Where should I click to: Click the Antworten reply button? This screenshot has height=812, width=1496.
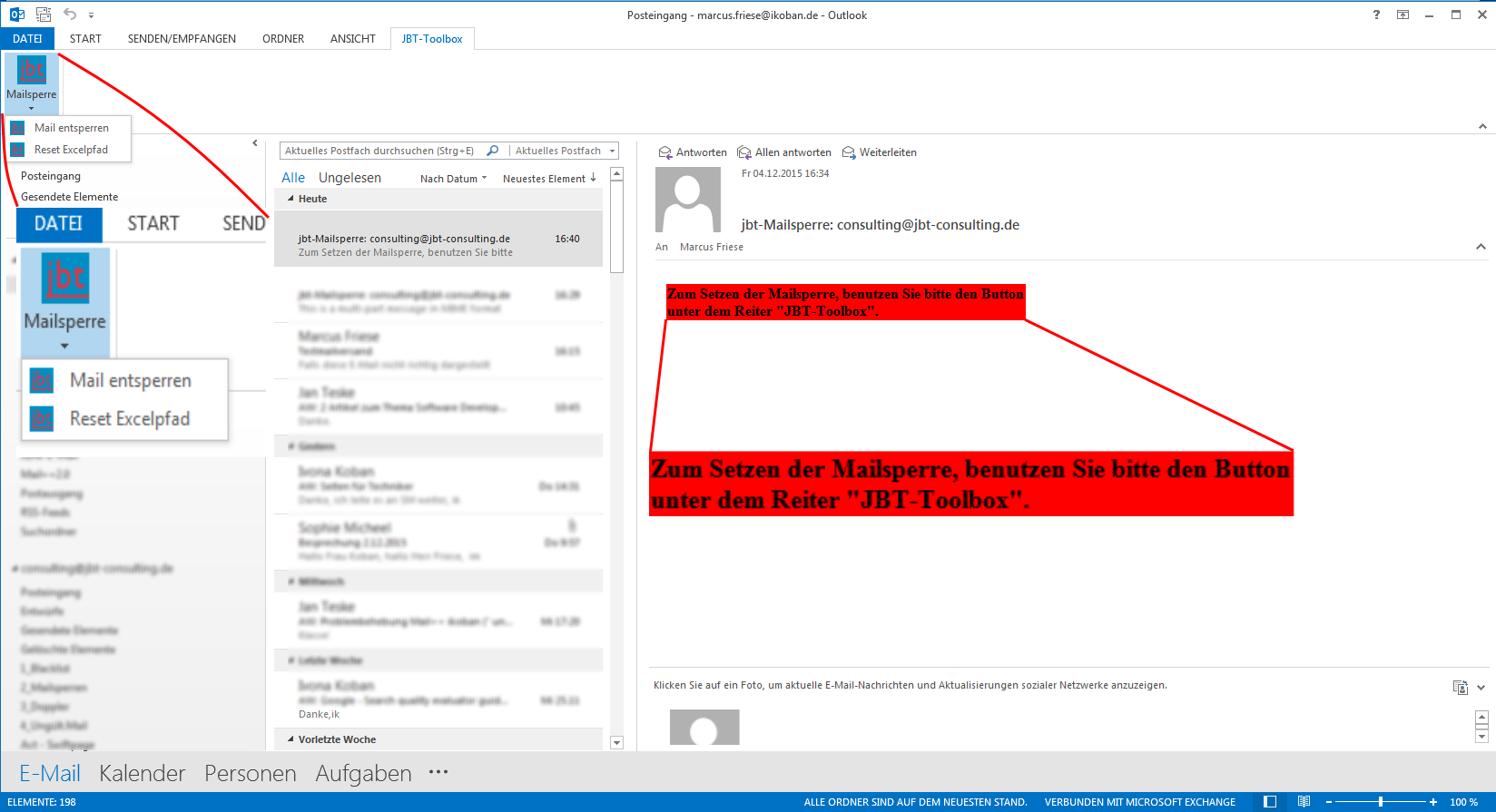[x=693, y=152]
